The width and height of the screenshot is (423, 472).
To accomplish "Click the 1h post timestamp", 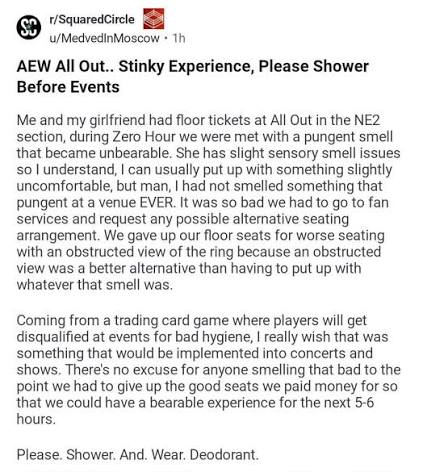I will pos(179,38).
